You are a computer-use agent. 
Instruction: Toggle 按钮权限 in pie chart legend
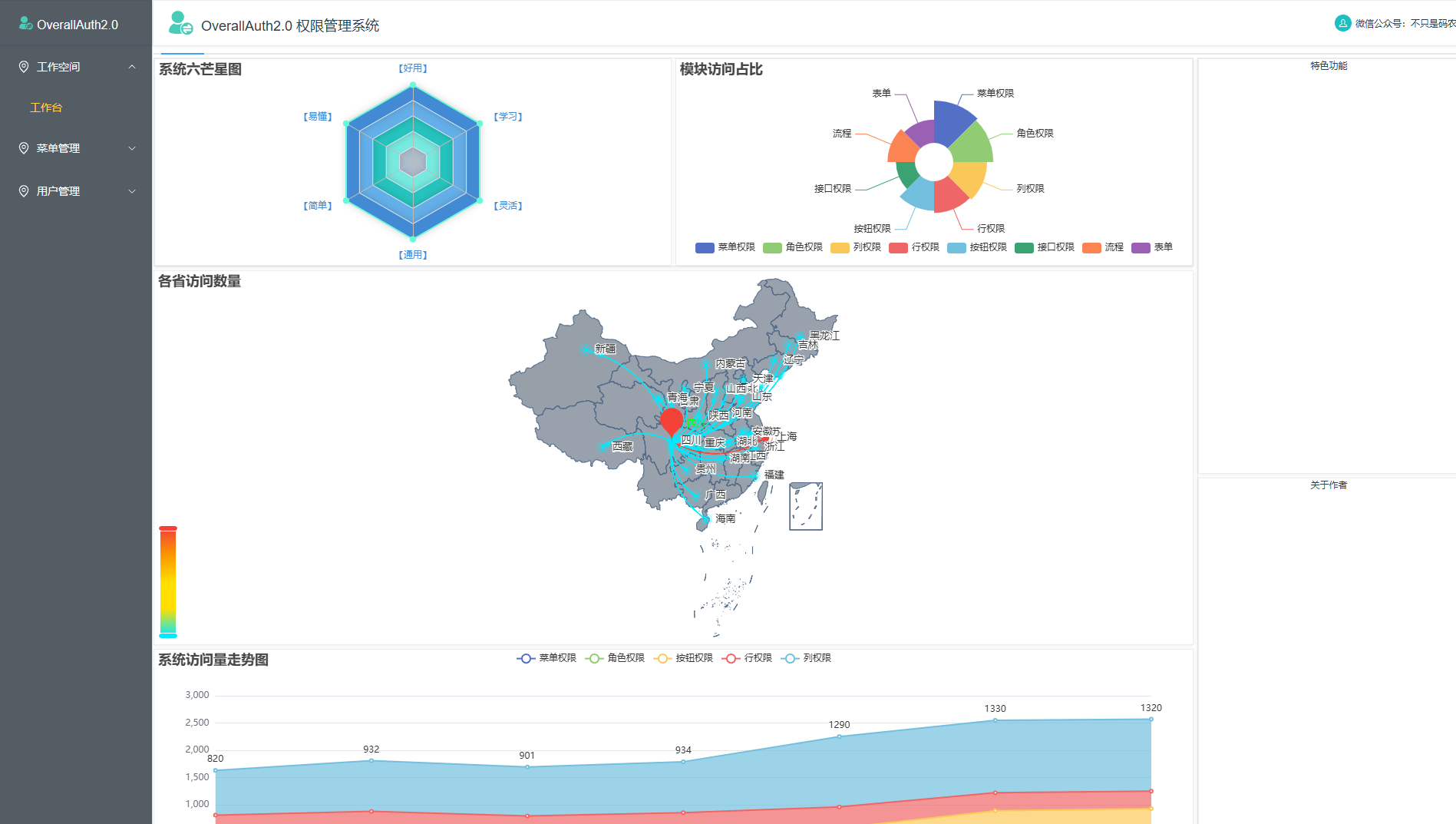[x=976, y=247]
